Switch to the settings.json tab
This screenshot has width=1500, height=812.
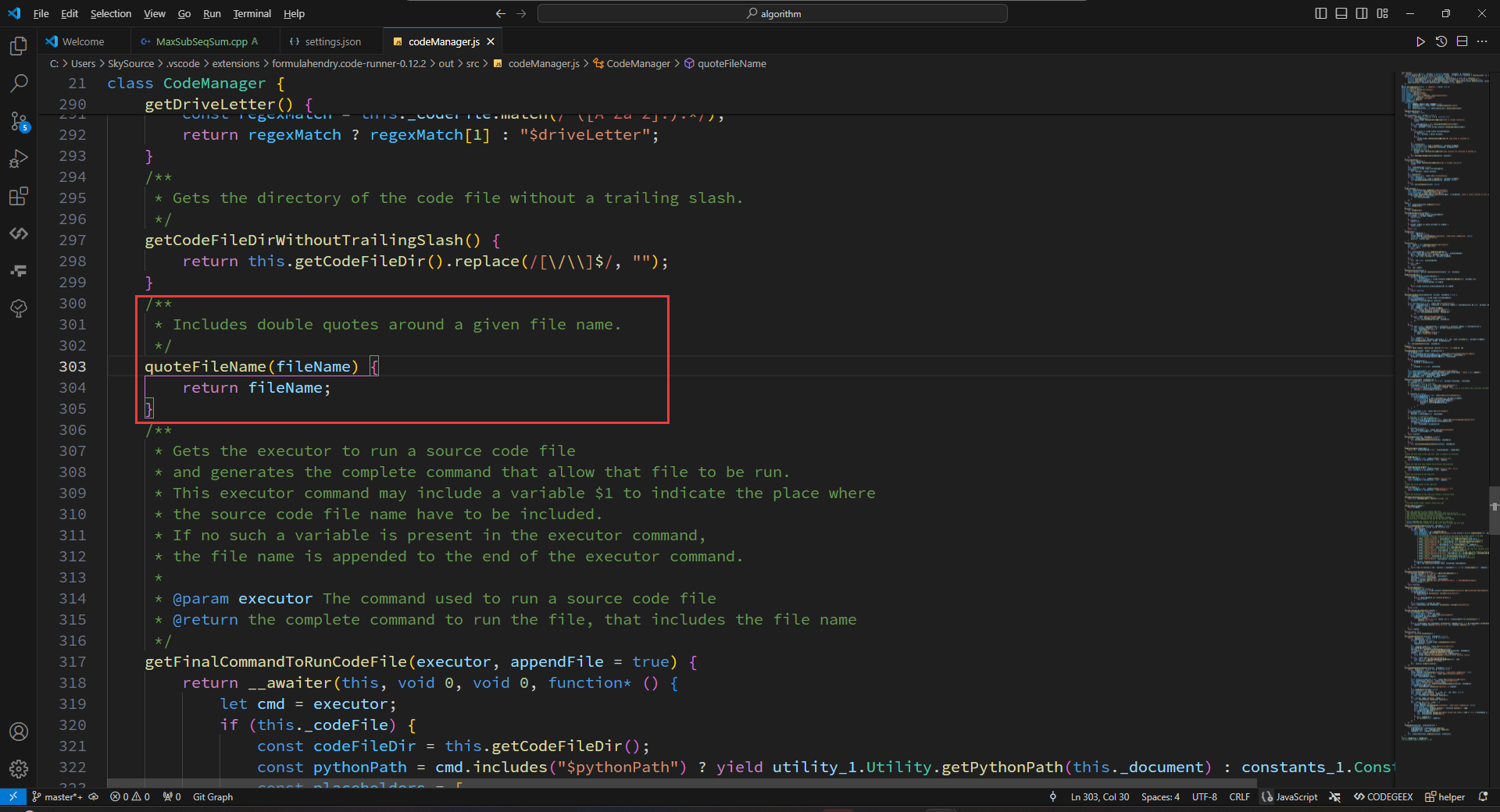coord(333,41)
